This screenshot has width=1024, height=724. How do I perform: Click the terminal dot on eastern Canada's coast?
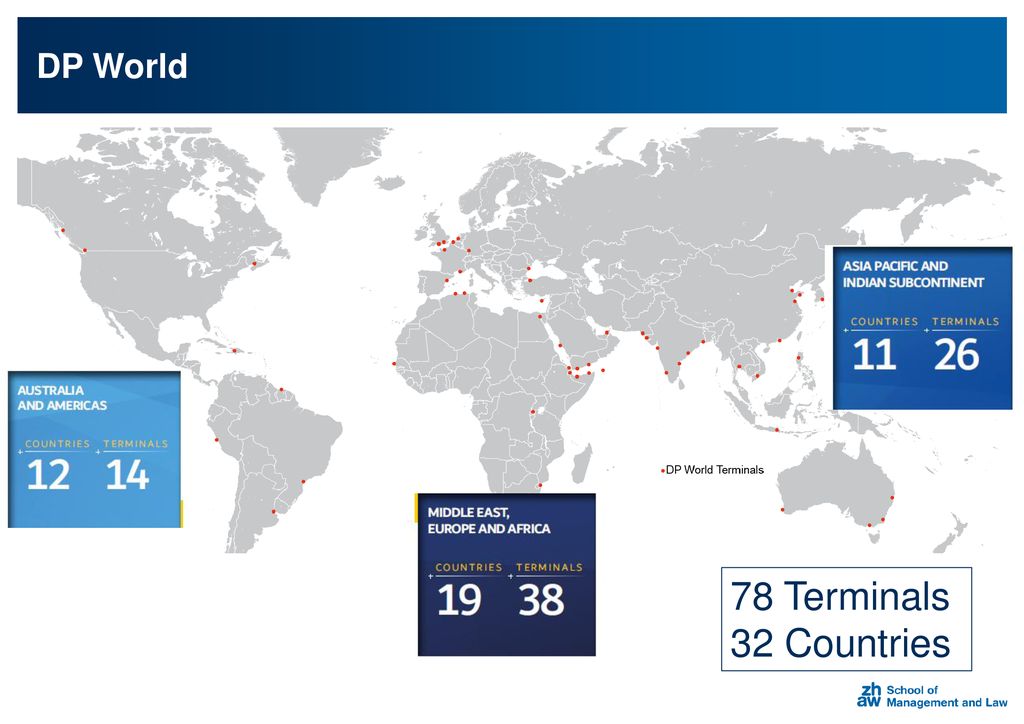254,264
